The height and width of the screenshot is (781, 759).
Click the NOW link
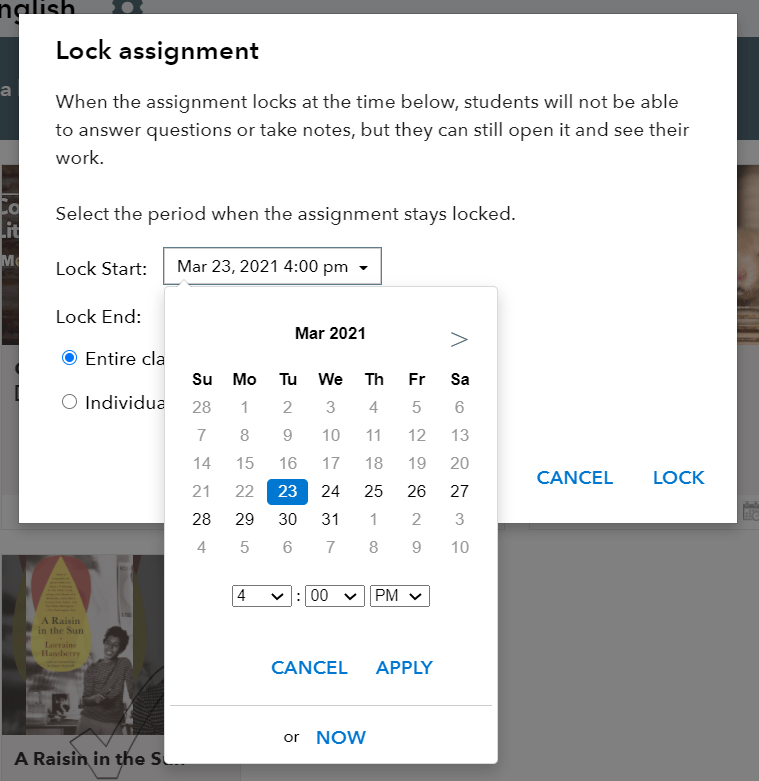click(x=341, y=737)
